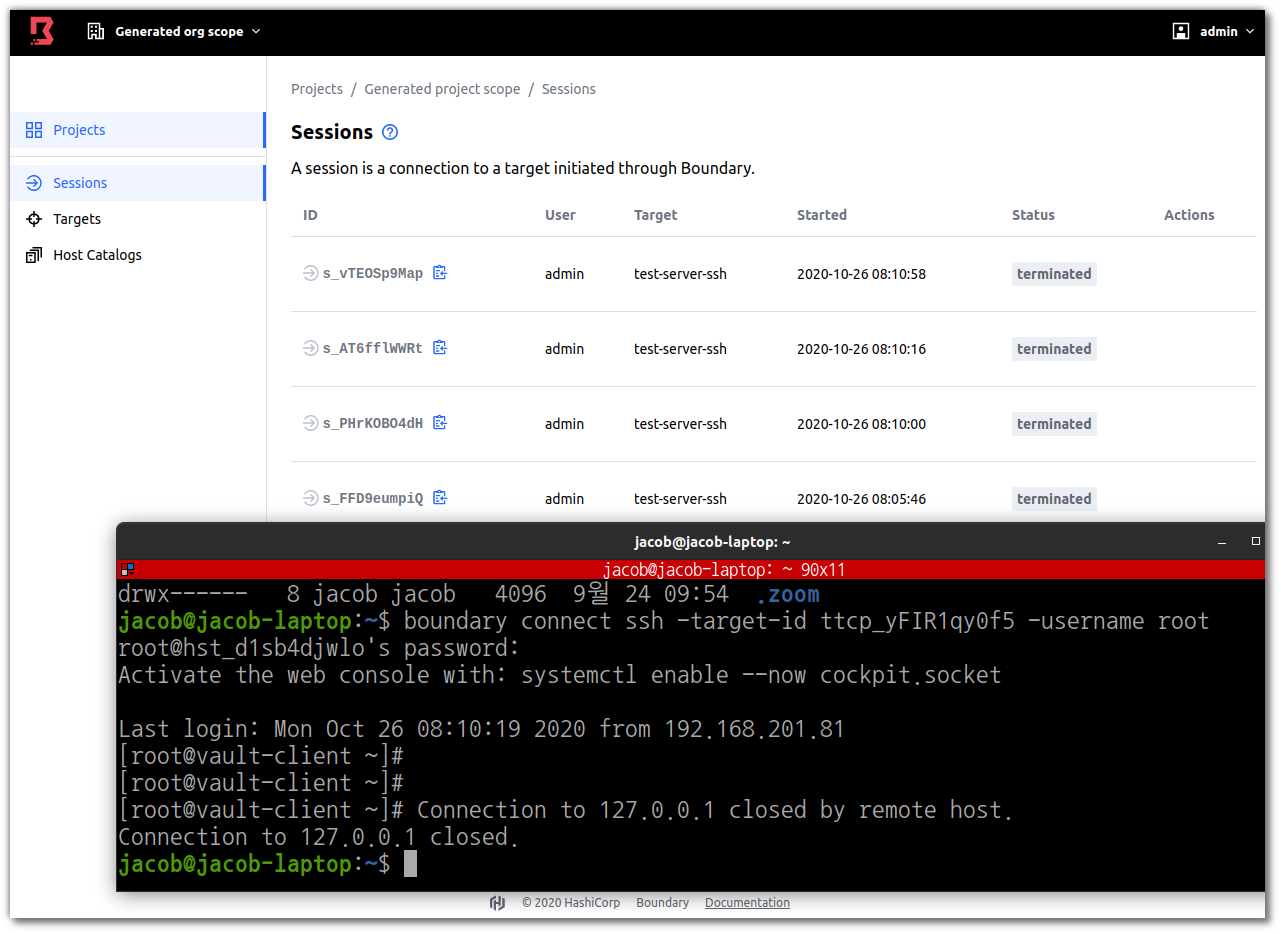
Task: Open the admin user menu
Action: point(1213,31)
